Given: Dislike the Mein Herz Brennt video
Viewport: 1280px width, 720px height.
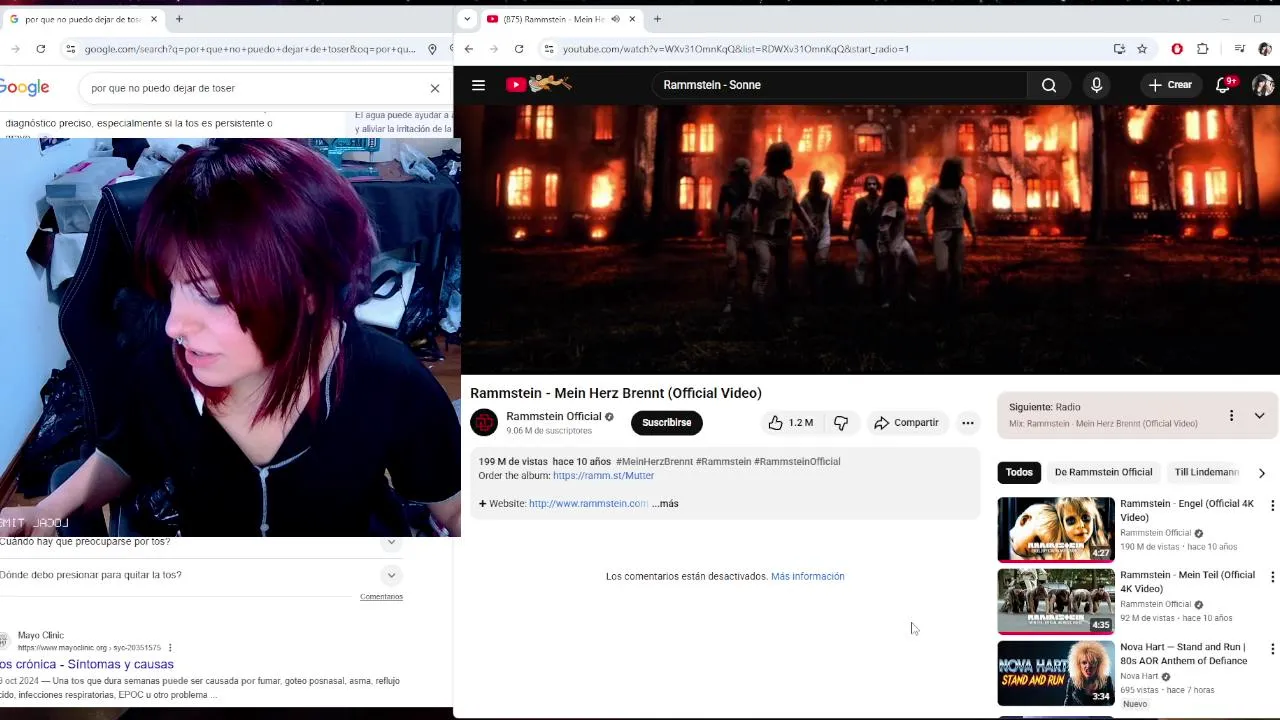Looking at the screenshot, I should click(841, 423).
